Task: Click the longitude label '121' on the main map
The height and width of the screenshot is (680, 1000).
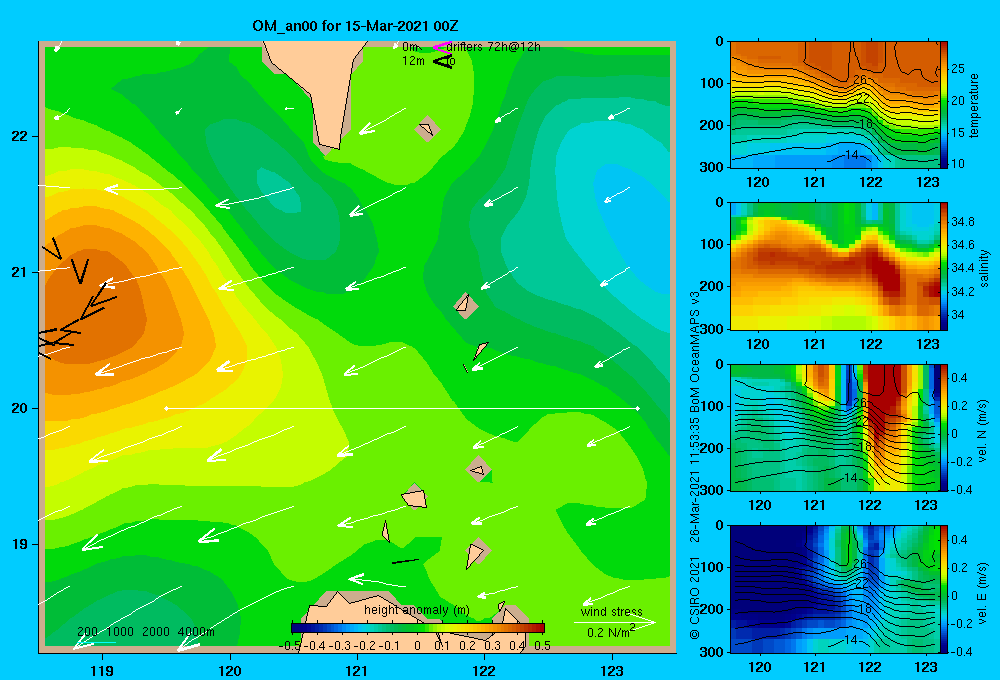Action: coord(357,670)
